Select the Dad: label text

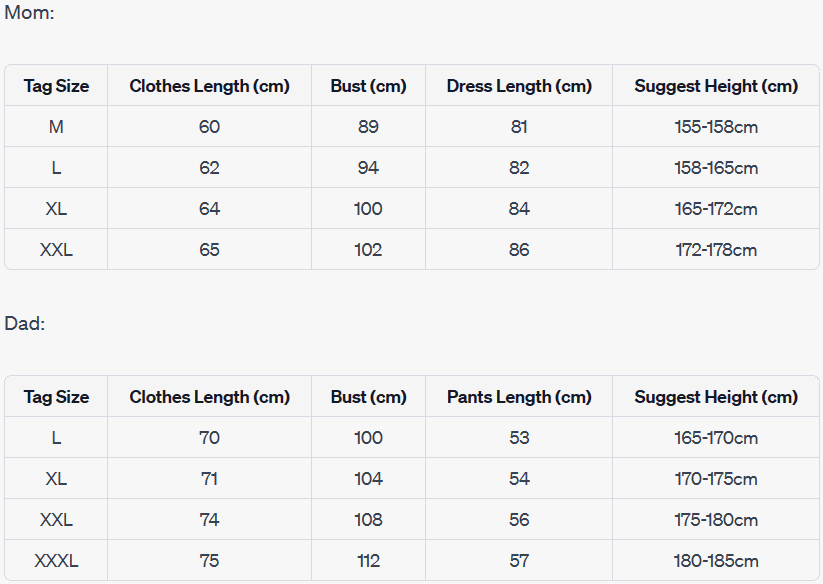[25, 324]
